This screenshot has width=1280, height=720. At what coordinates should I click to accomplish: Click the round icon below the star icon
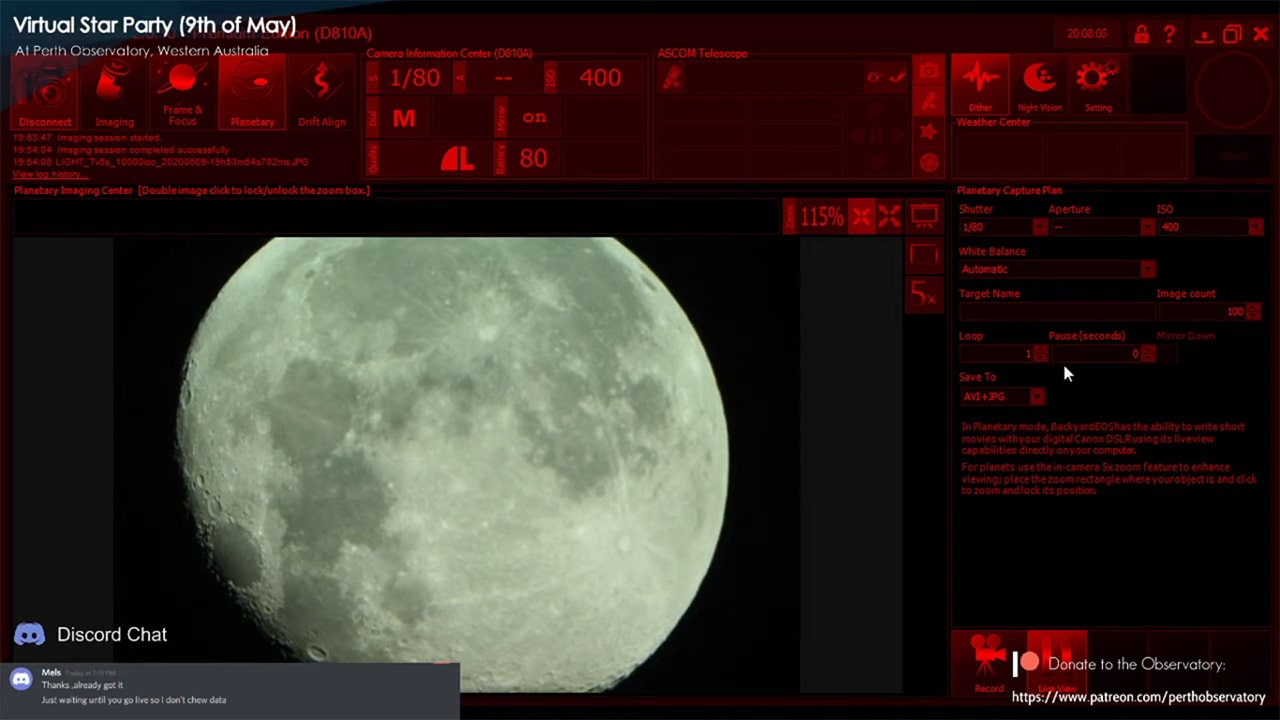pos(929,163)
